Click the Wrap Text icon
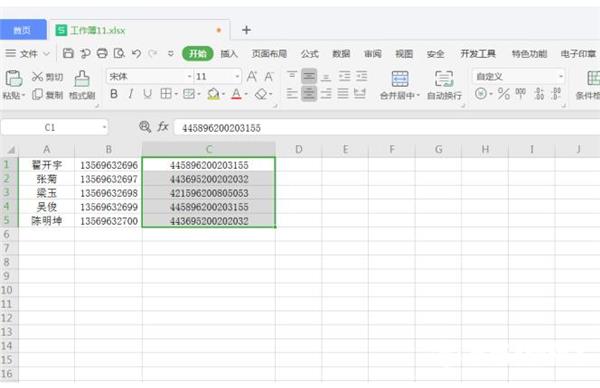The image size is (600, 388). pos(444,79)
